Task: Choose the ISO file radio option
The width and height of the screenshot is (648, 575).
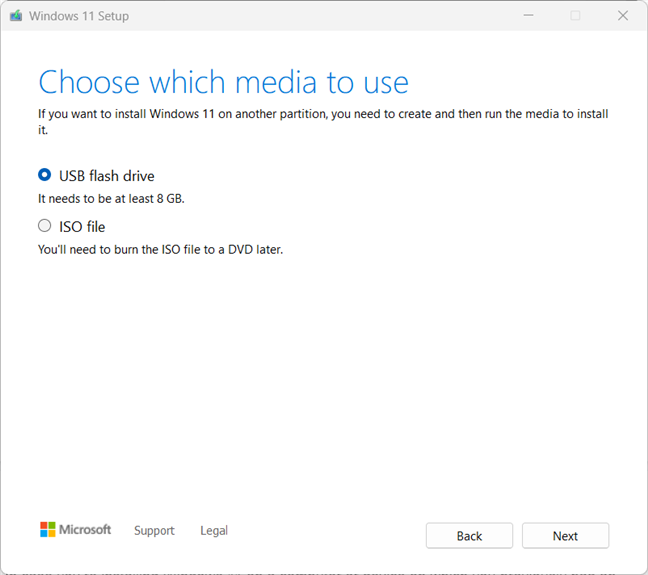Action: [44, 226]
